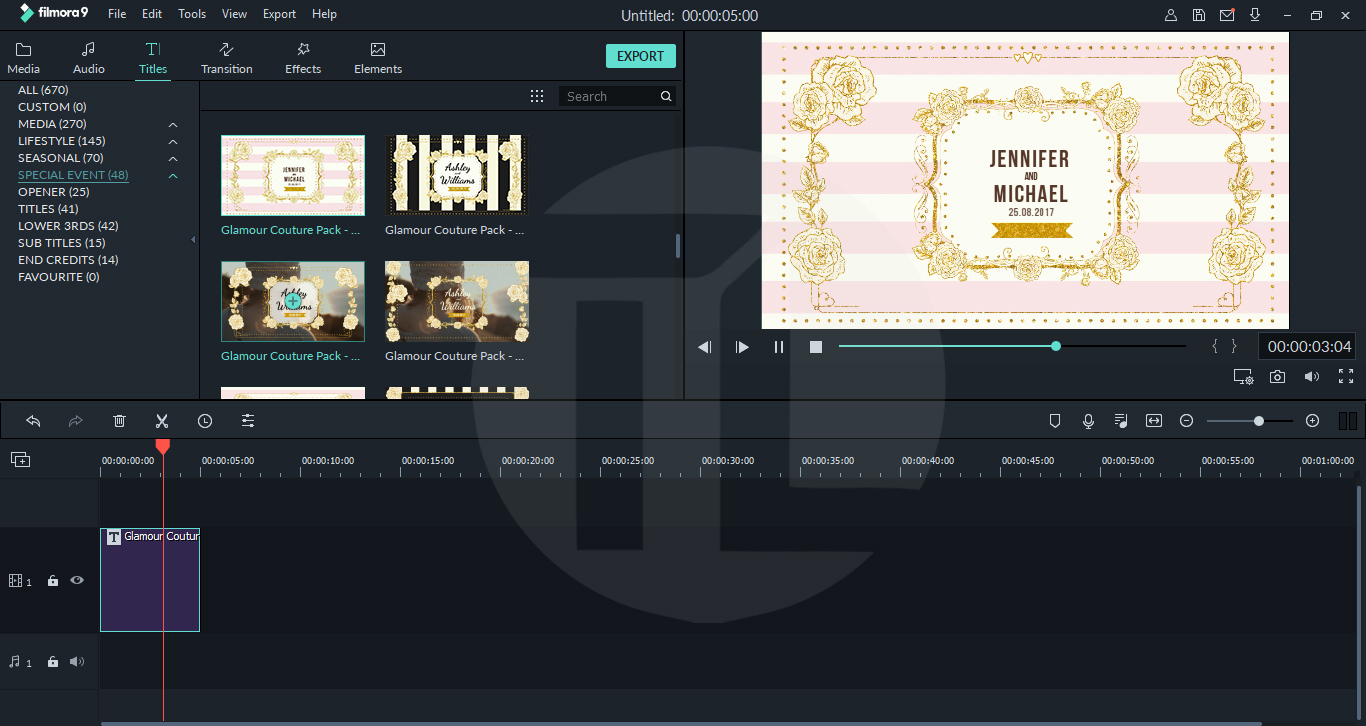Select the Glamour Couture title clip on timeline

149,580
